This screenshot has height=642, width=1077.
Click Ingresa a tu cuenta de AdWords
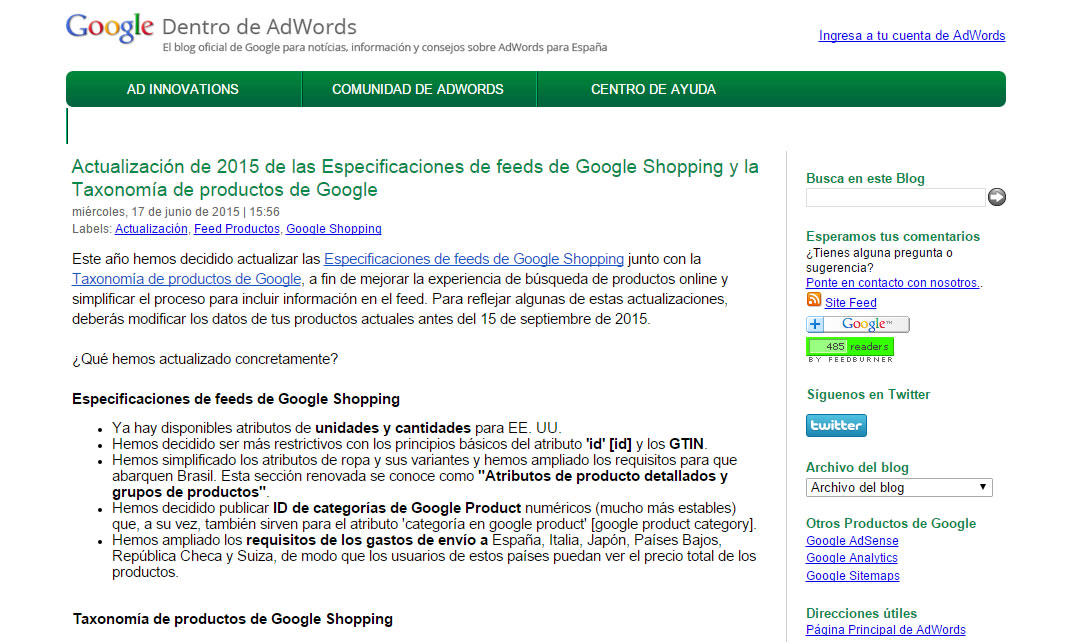point(911,35)
